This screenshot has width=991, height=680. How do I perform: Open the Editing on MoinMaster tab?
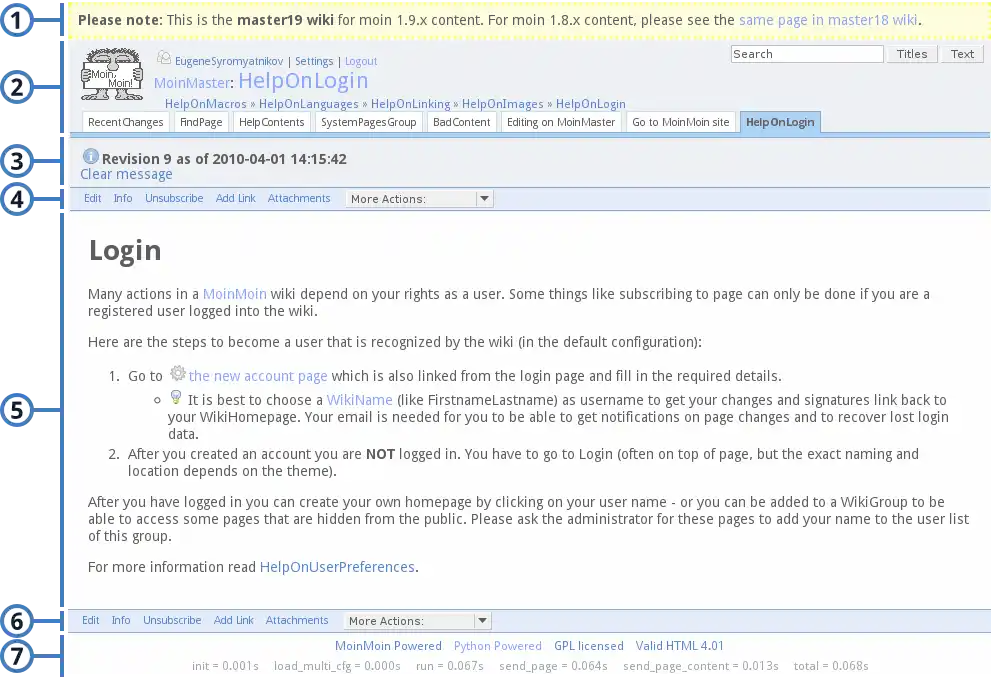561,122
